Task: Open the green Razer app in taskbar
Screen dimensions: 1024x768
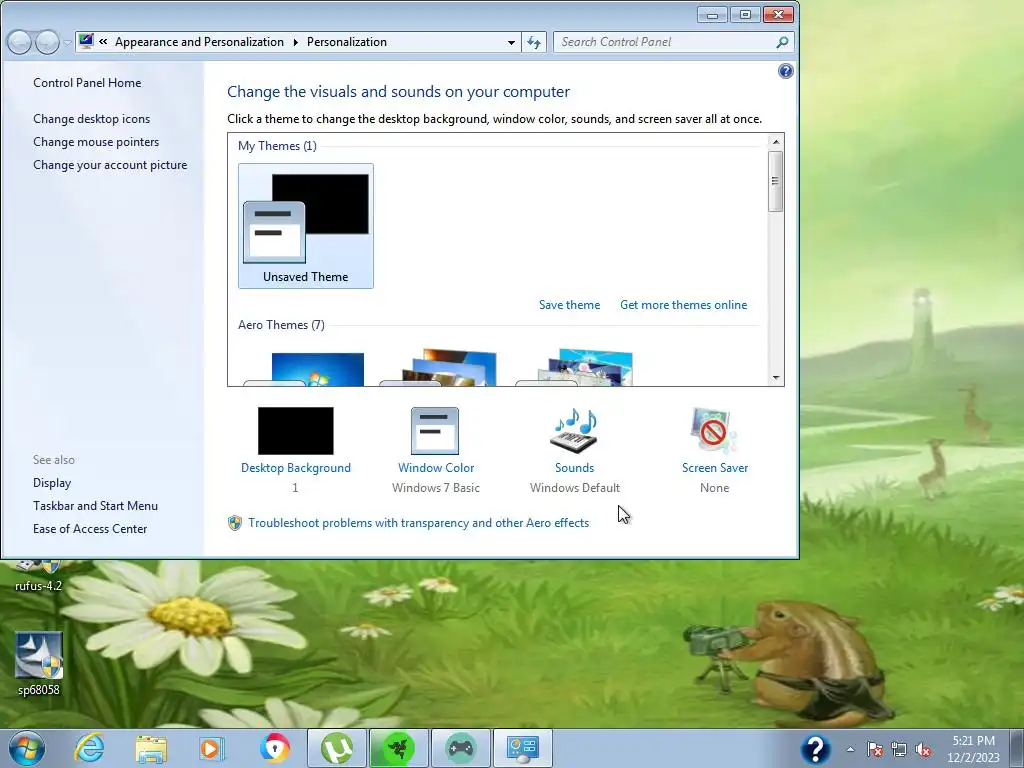Action: click(398, 748)
